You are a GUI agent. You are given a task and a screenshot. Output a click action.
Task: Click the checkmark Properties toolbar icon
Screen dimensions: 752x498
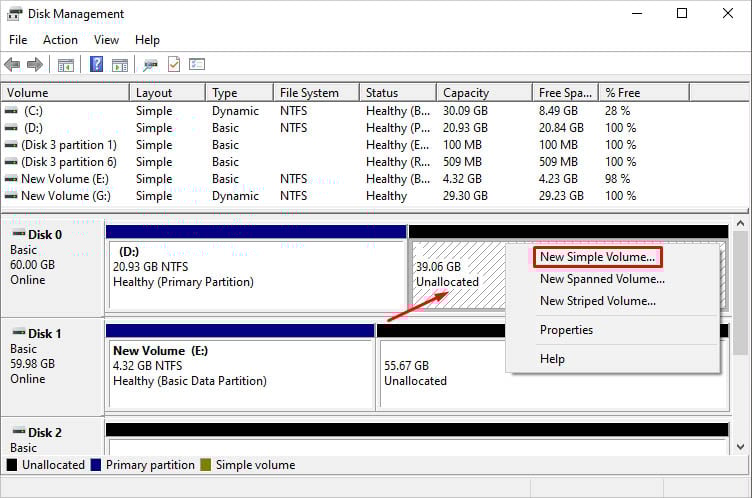pyautogui.click(x=174, y=65)
